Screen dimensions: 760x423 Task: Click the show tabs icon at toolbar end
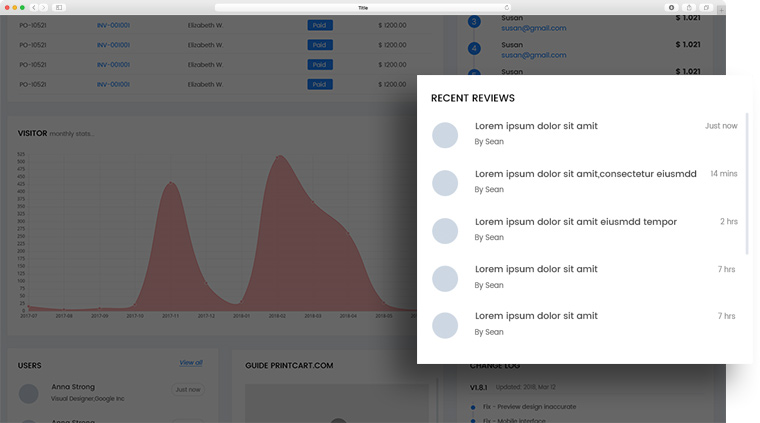point(706,7)
